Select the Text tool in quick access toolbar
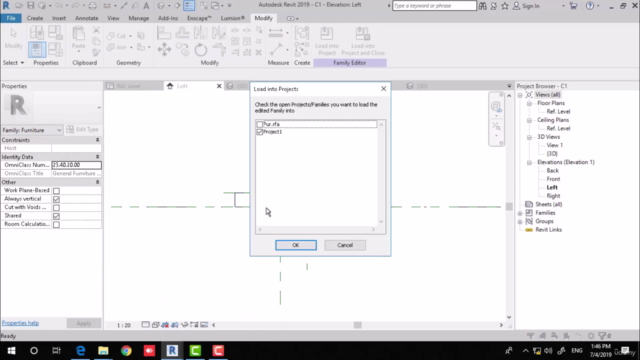Screen dimensions: 640x360 (x=146, y=6)
